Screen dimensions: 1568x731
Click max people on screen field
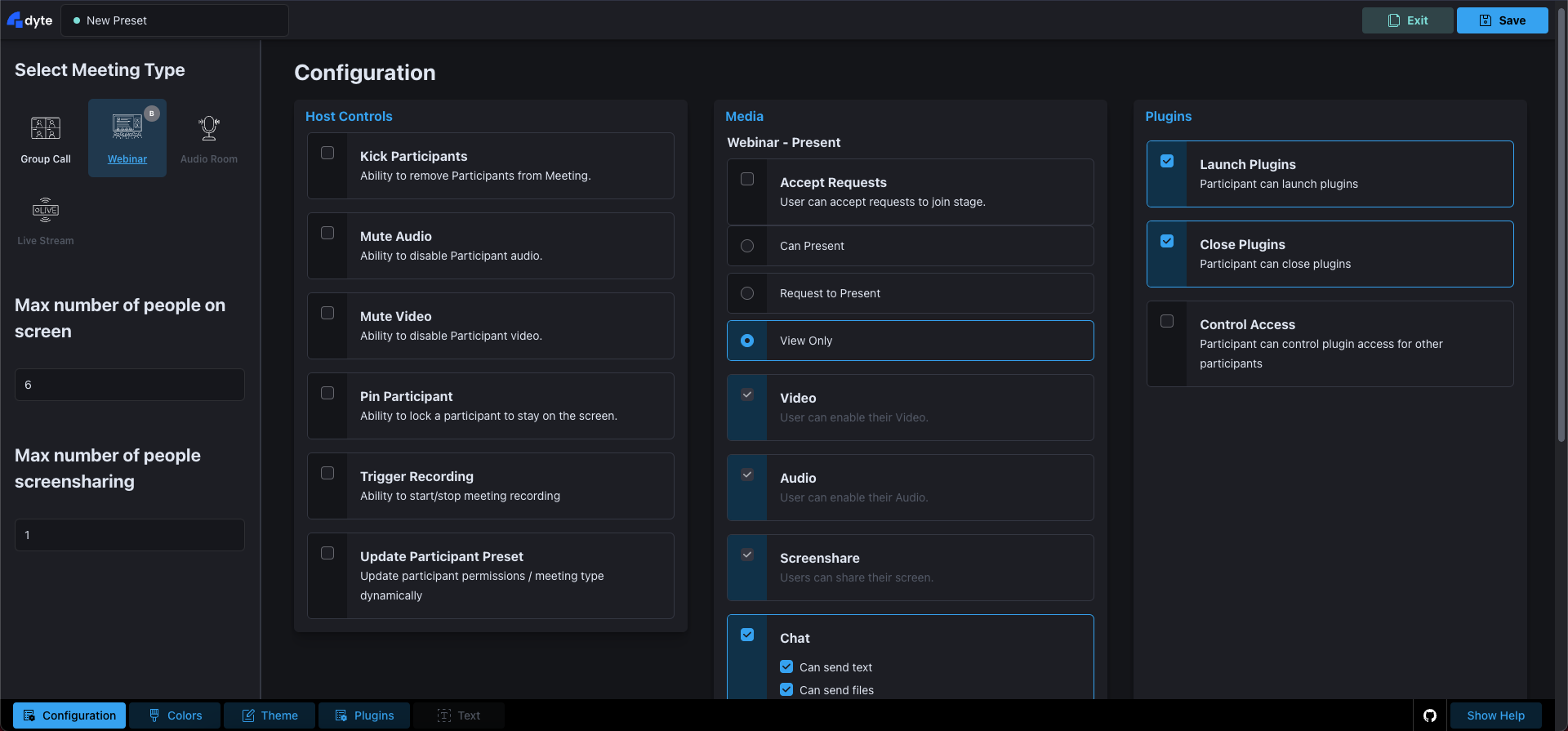130,385
